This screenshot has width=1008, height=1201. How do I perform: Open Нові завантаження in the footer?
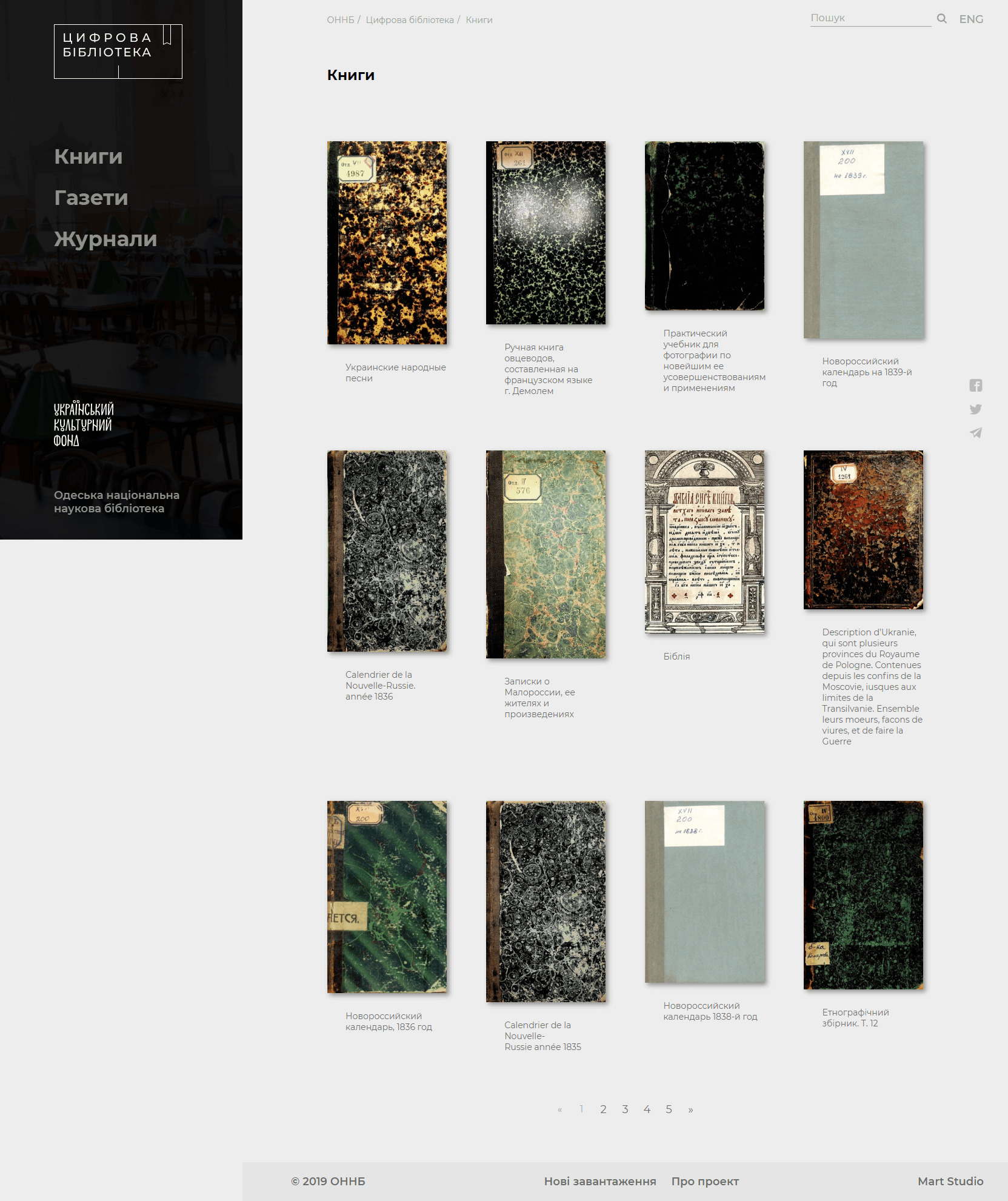click(x=599, y=1181)
